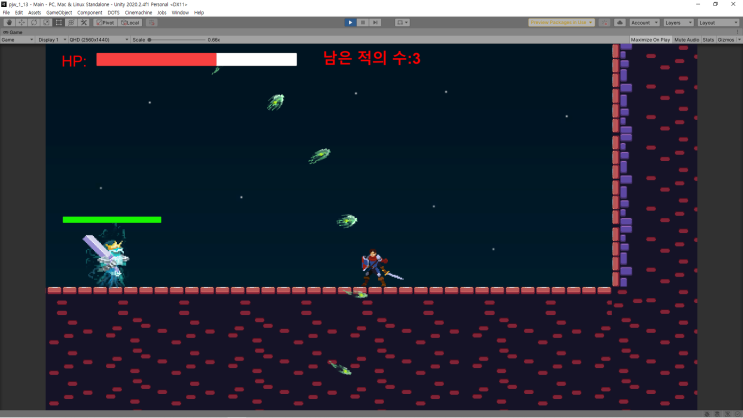Open the Account dropdown

coord(644,22)
